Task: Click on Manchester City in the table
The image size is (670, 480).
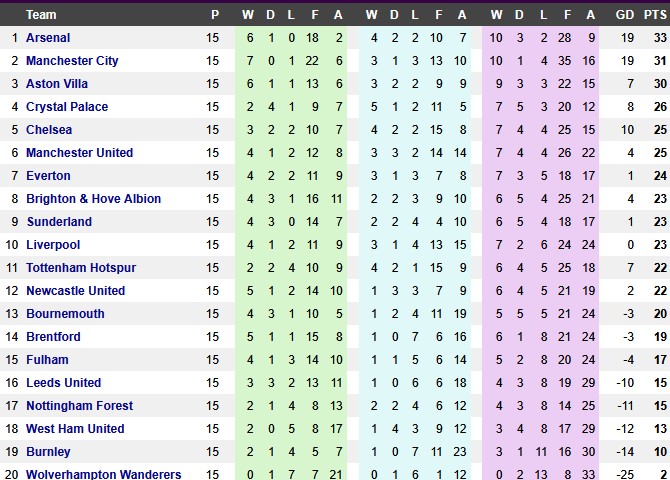Action: [72, 61]
